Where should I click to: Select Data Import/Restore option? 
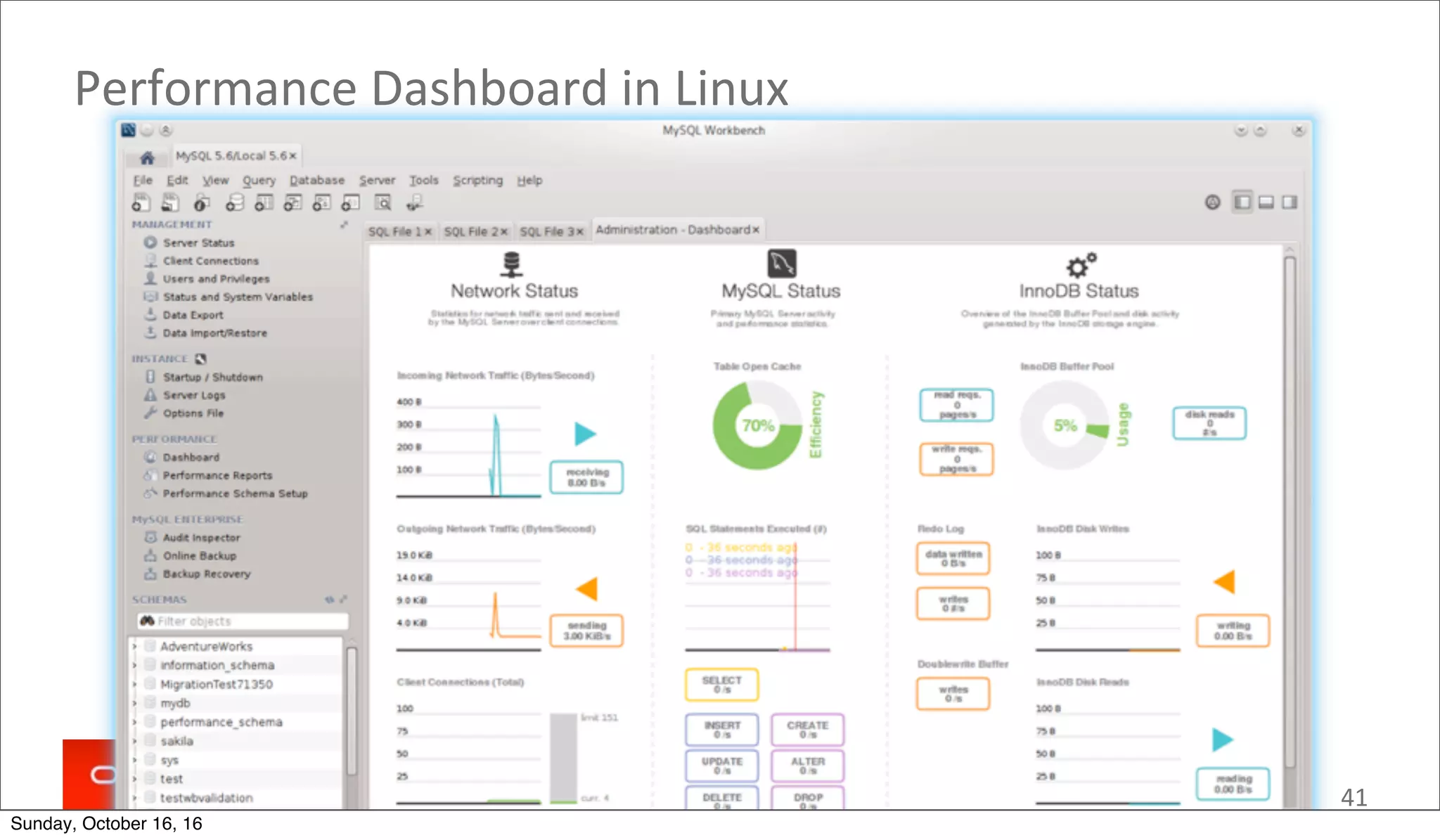(215, 333)
